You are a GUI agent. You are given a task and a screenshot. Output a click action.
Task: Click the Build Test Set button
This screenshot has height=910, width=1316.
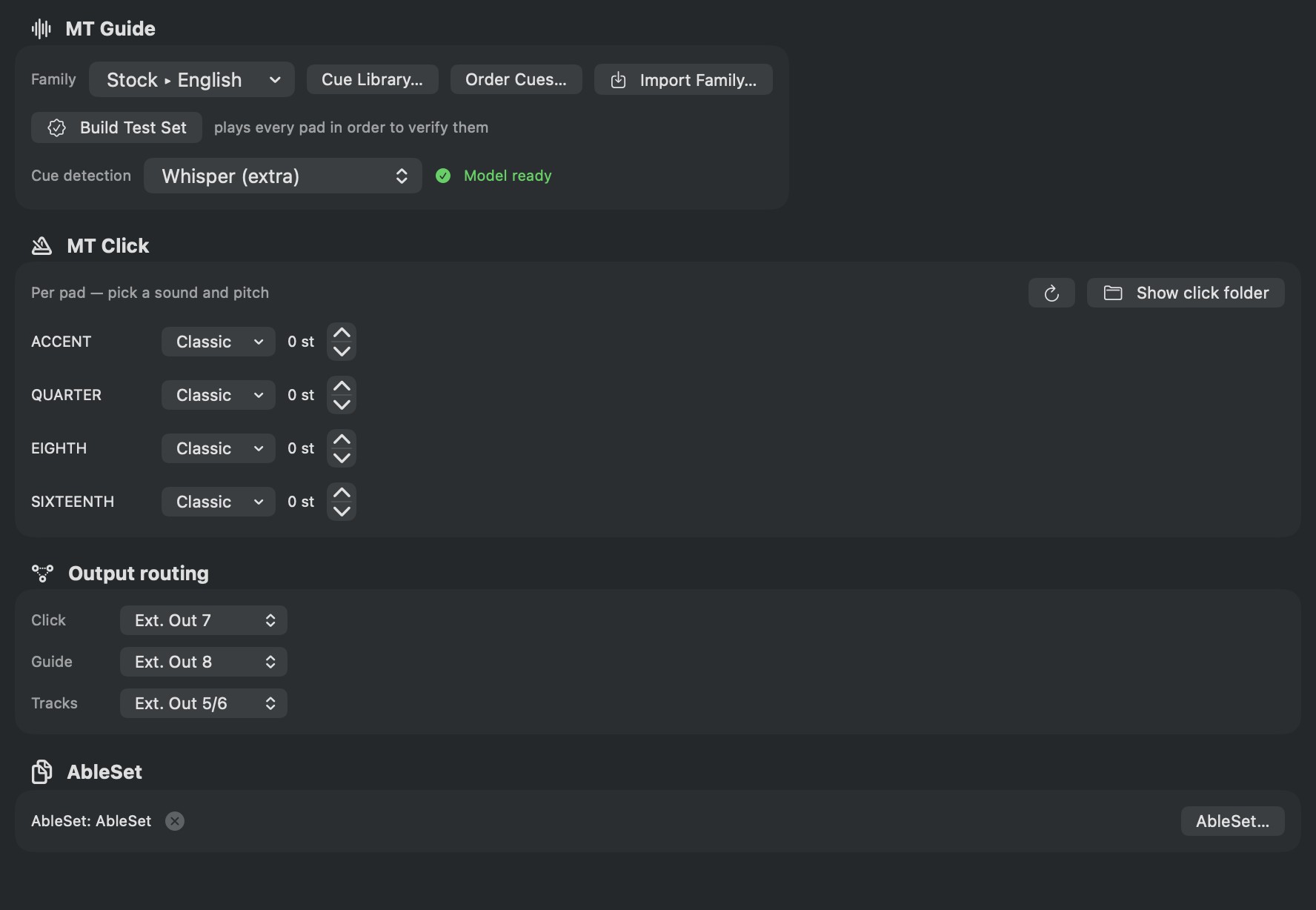pyautogui.click(x=116, y=127)
